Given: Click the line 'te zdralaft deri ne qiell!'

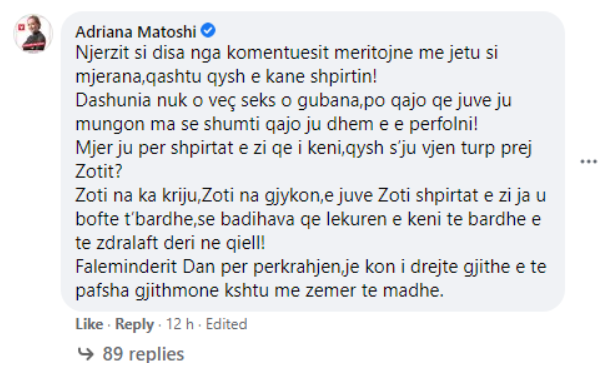Looking at the screenshot, I should [x=170, y=243].
